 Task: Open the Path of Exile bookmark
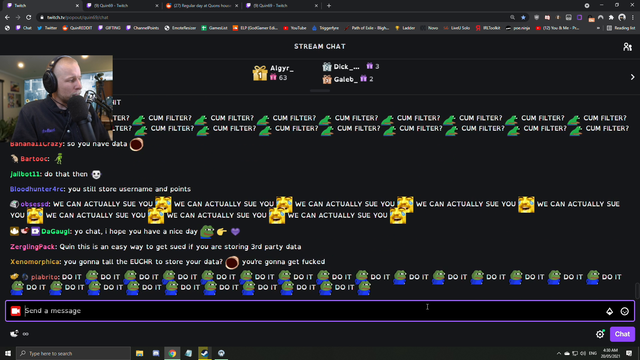pos(367,28)
